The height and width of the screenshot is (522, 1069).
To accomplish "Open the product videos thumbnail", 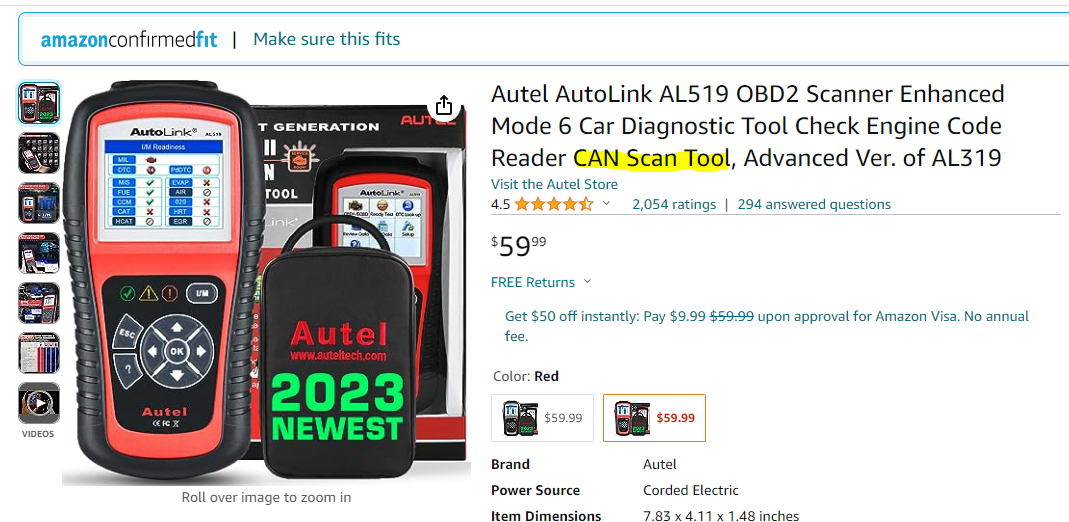I will point(39,403).
